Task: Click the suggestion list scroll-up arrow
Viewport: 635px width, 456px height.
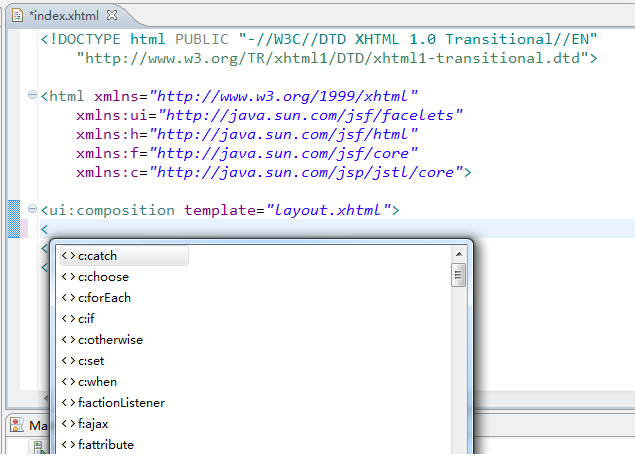Action: (459, 254)
